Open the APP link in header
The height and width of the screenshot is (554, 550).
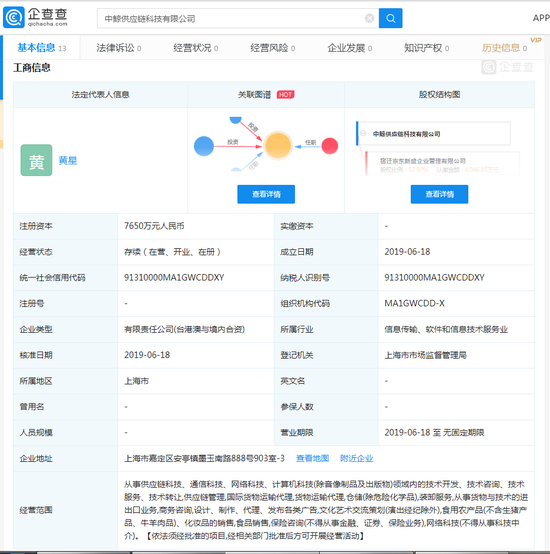[541, 18]
